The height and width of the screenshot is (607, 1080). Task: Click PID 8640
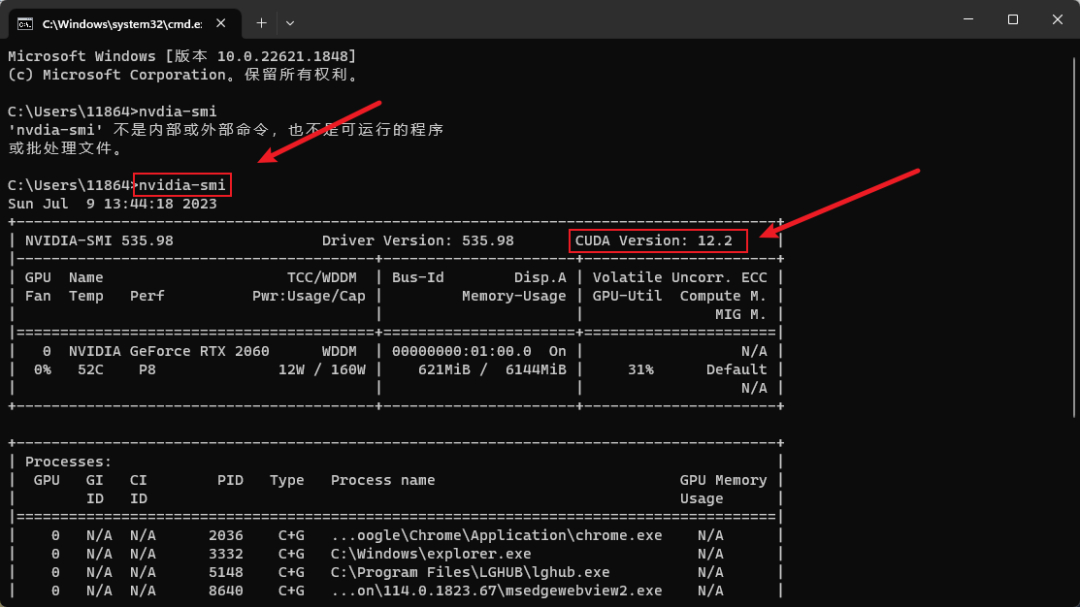click(x=226, y=590)
